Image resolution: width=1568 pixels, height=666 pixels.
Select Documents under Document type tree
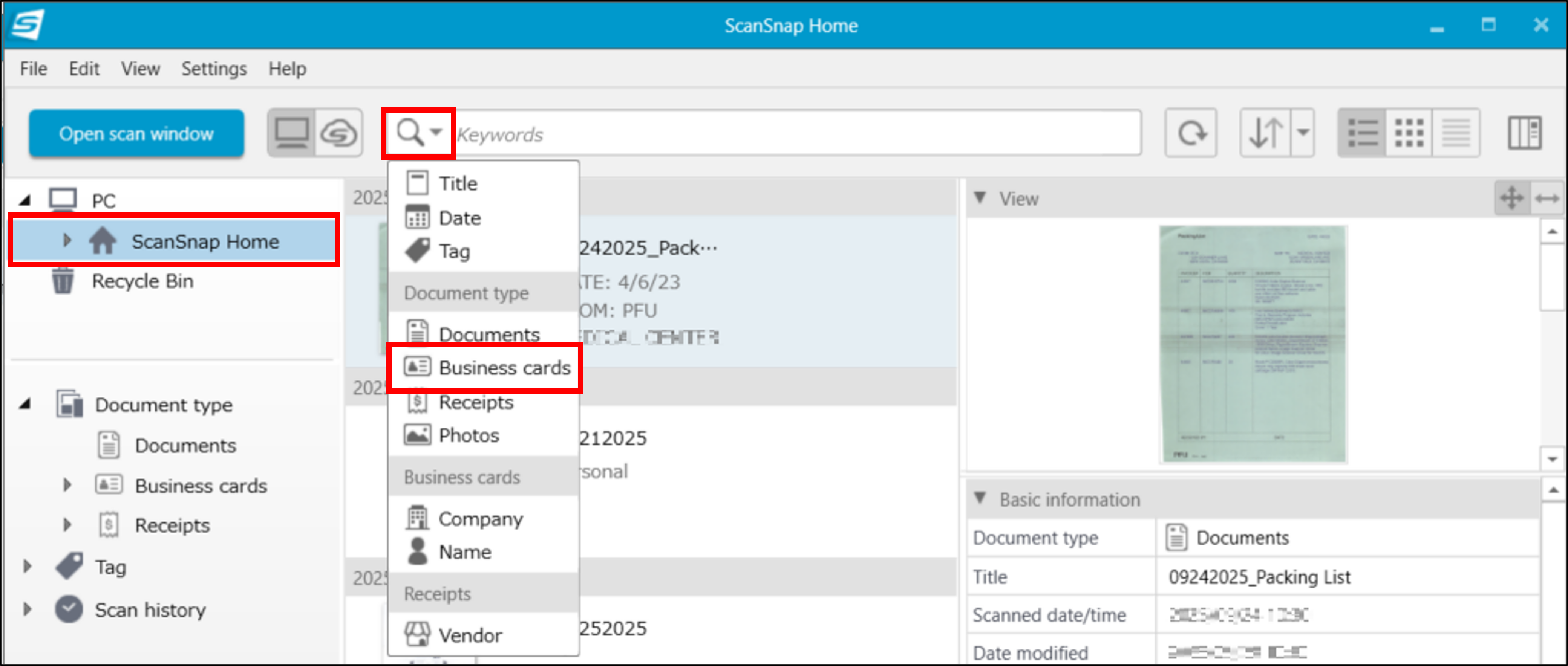point(185,445)
